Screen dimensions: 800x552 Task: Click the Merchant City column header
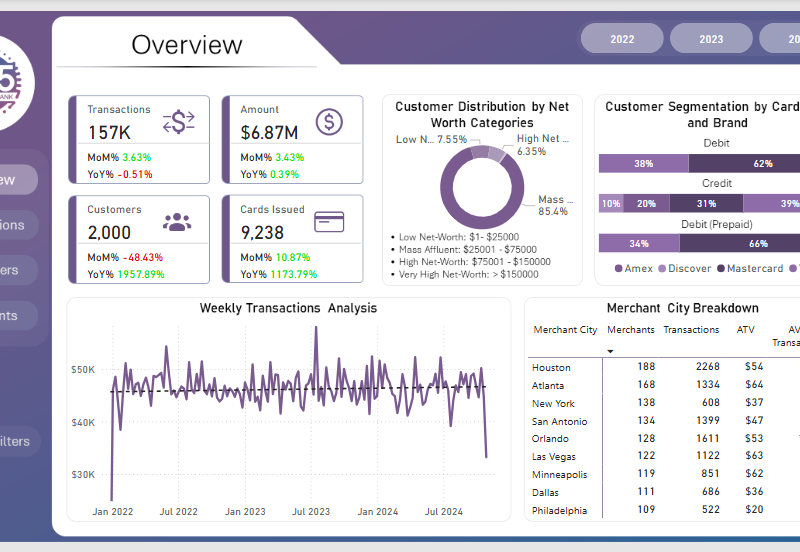coord(565,330)
